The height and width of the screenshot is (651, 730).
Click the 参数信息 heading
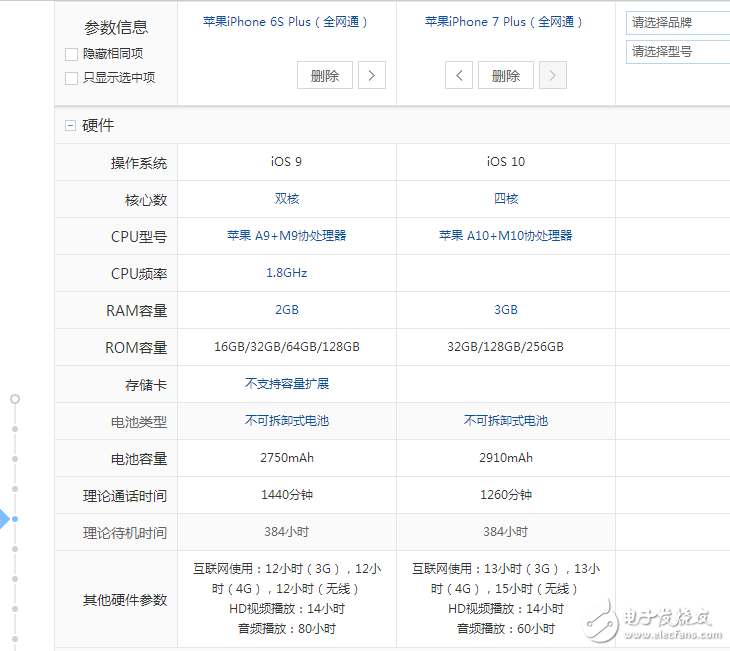tap(116, 27)
